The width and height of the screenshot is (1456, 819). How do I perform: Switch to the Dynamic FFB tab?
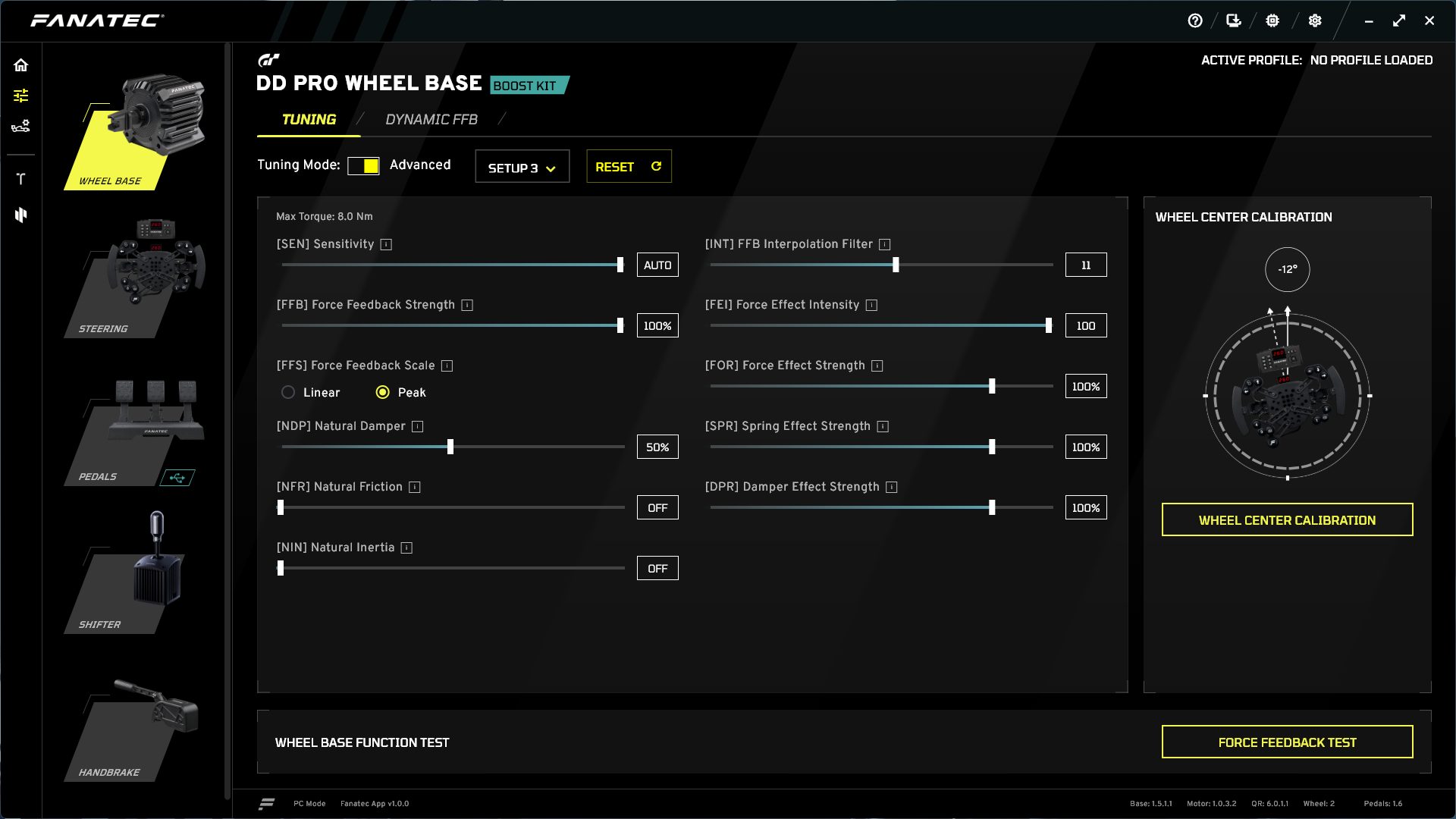pos(431,120)
